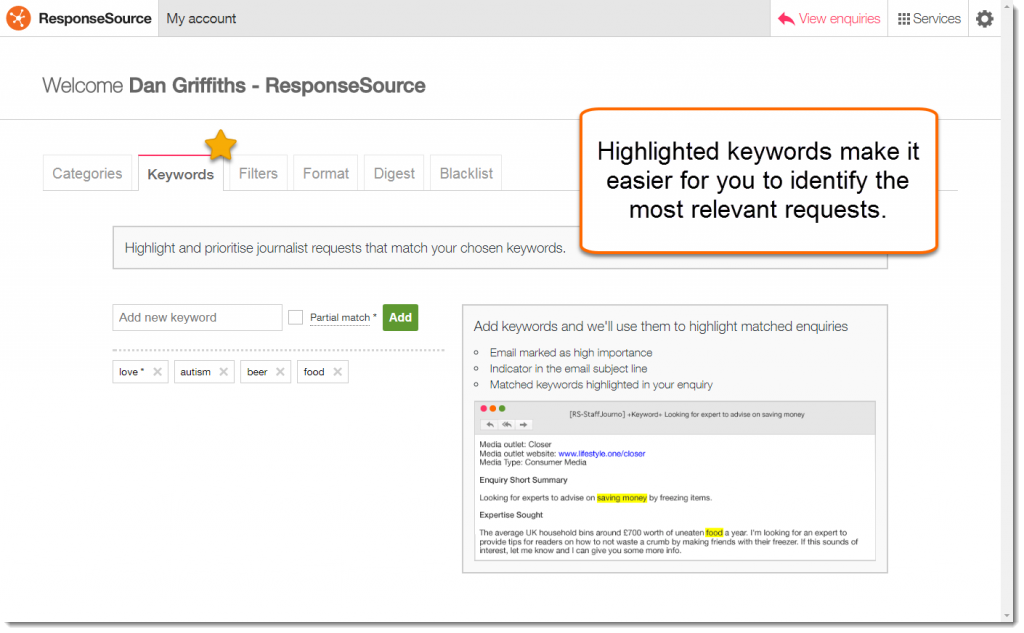The height and width of the screenshot is (633, 1024).
Task: Open the Filters tab
Action: tap(257, 172)
